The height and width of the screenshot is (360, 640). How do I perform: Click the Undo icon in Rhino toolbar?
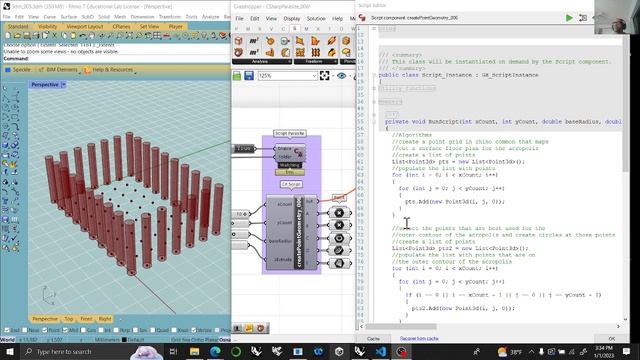[x=82, y=36]
